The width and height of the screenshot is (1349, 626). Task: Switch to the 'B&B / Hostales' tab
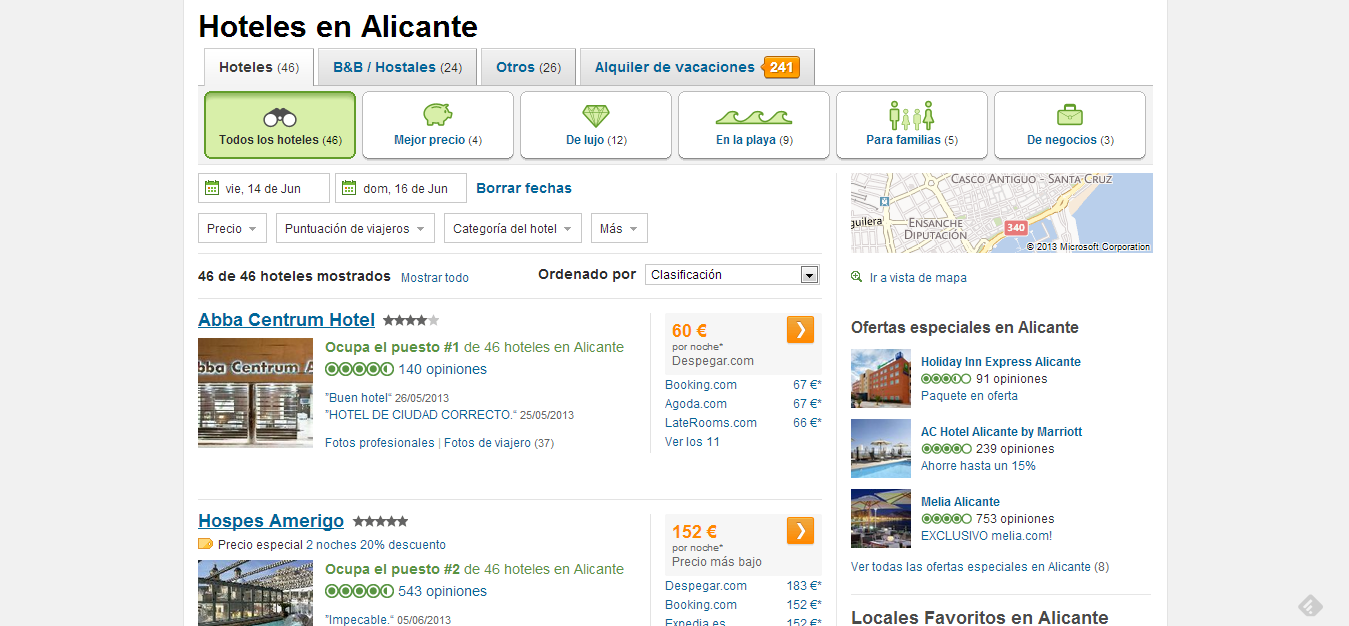pyautogui.click(x=397, y=68)
